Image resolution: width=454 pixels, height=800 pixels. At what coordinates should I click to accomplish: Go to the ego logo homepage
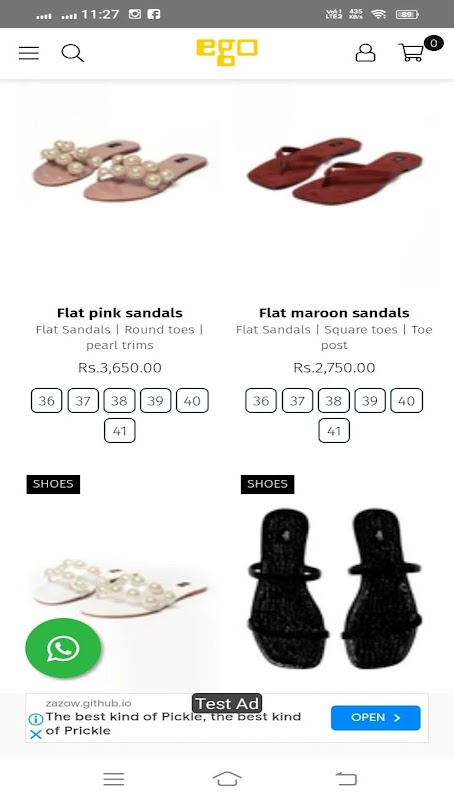point(227,52)
